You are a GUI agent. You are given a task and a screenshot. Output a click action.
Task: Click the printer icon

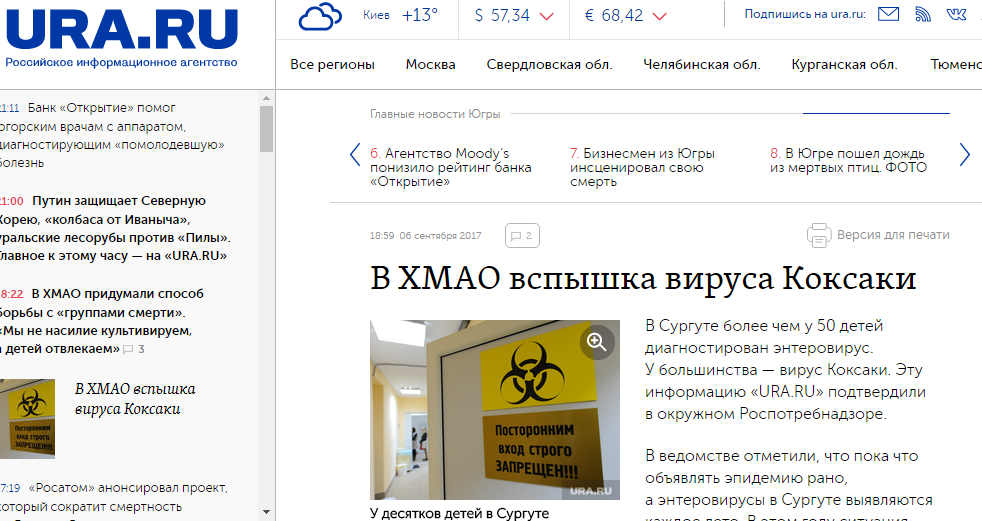click(x=819, y=235)
